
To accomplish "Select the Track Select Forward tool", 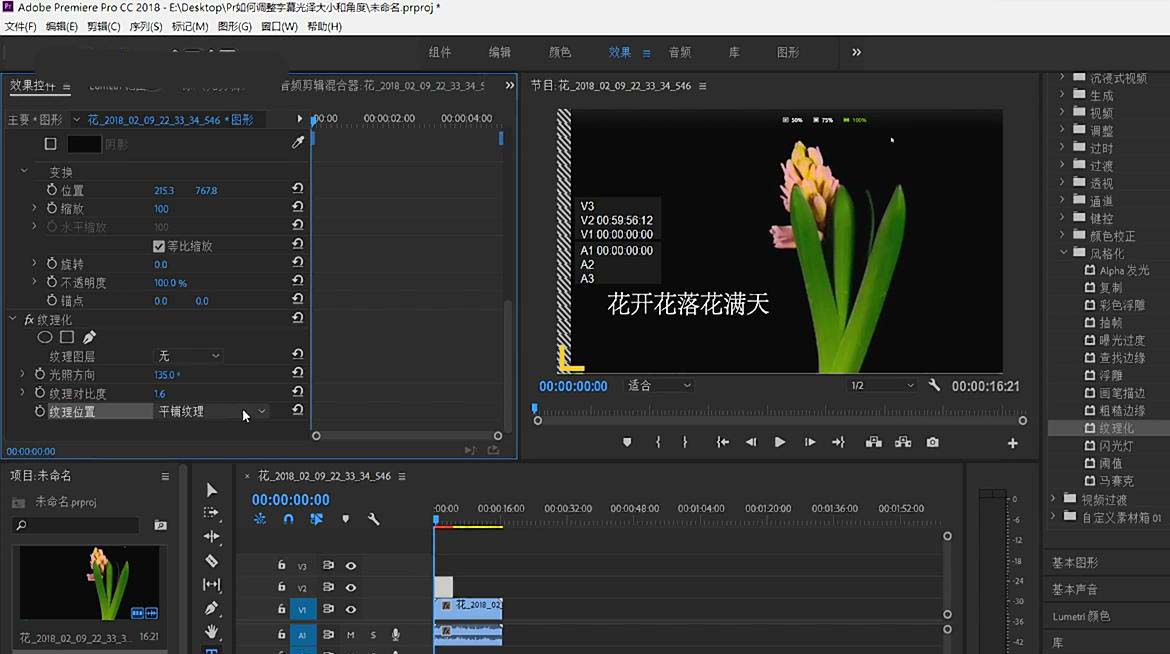I will (211, 510).
